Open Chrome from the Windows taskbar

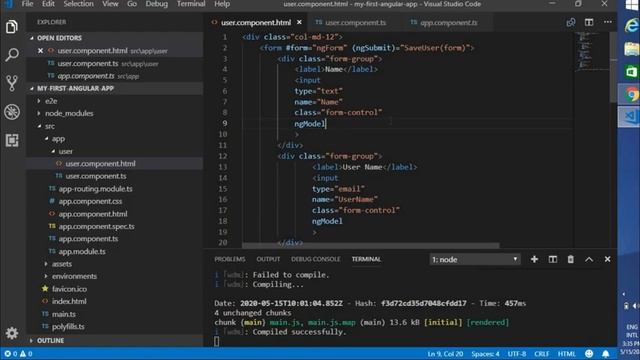[631, 95]
